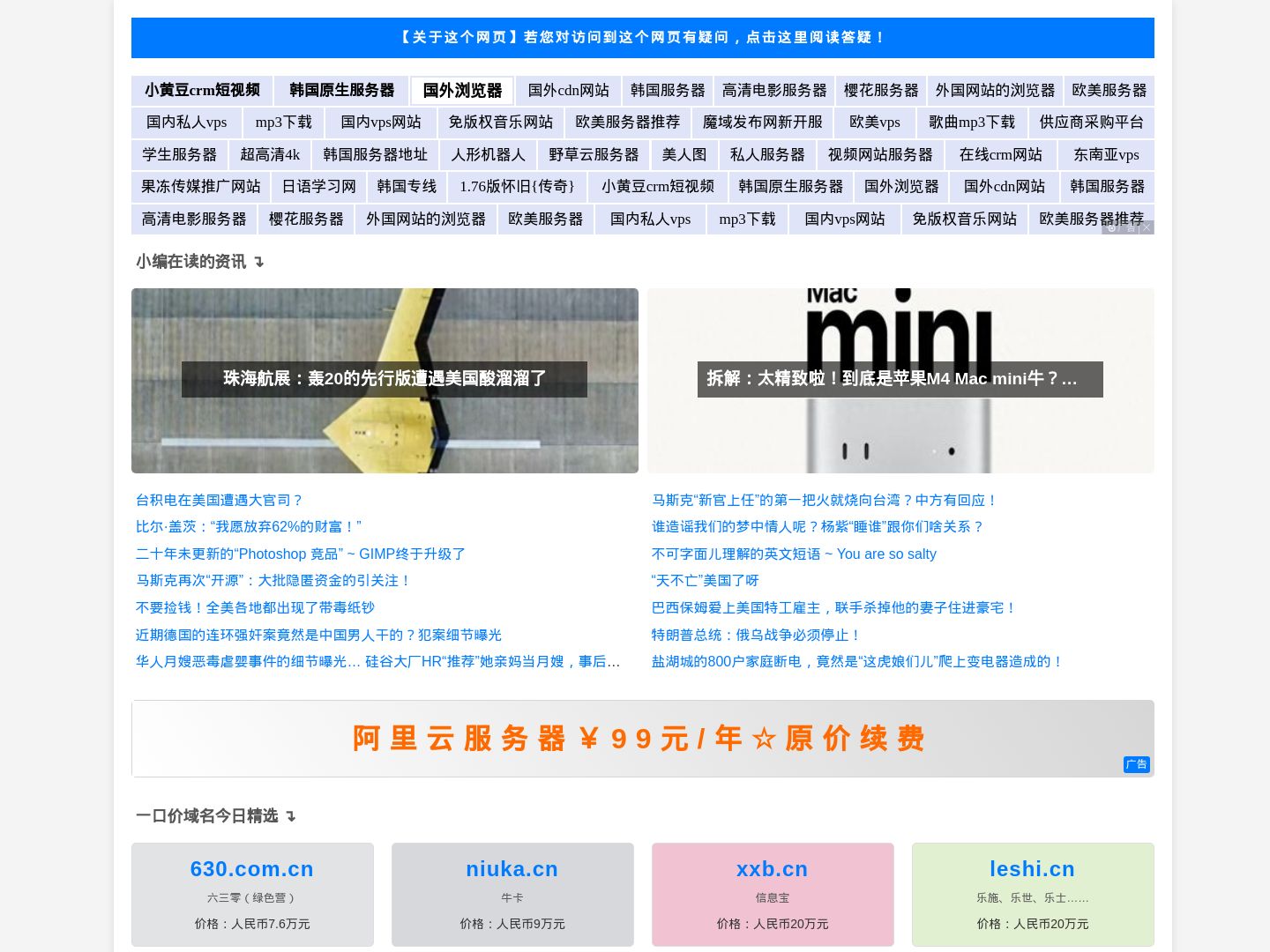Open the xxb.cn domain card
Image resolution: width=1270 pixels, height=952 pixels.
click(x=773, y=895)
